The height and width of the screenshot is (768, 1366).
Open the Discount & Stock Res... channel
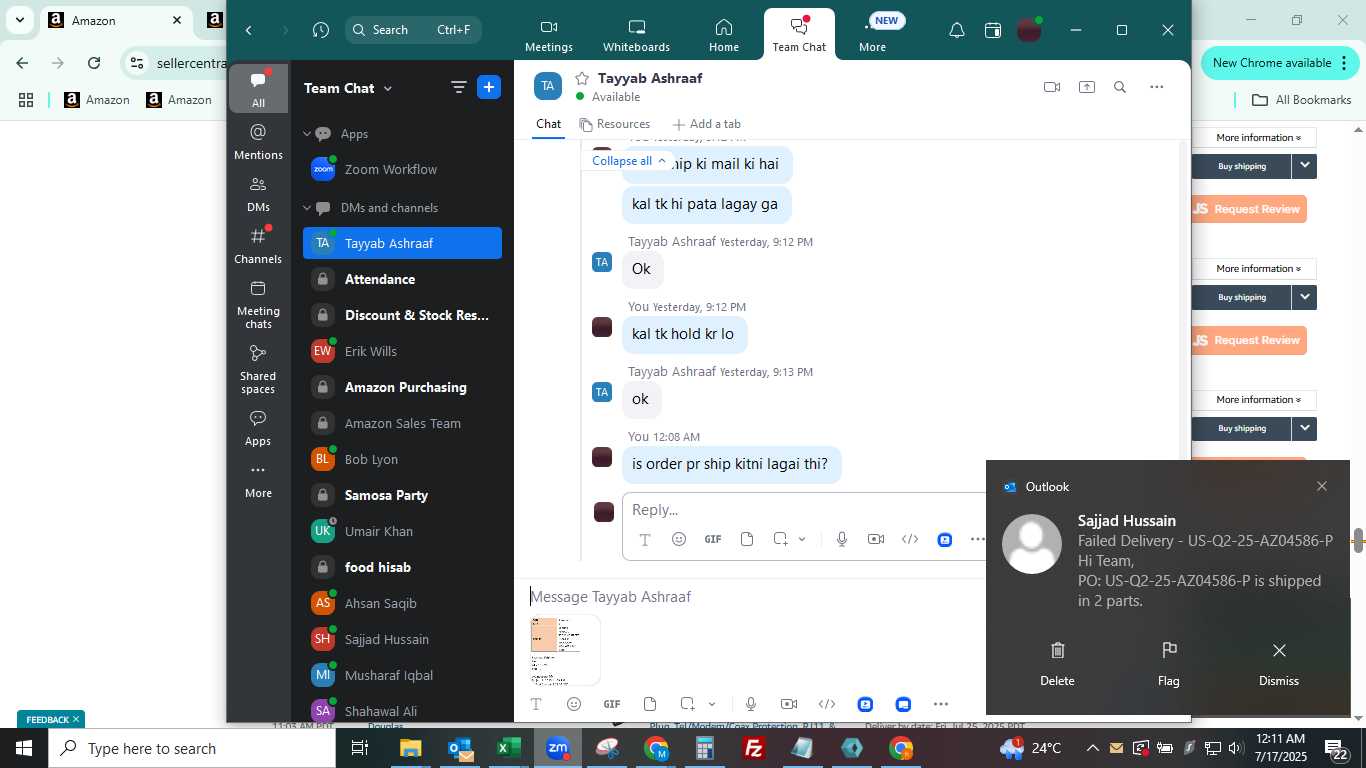click(402, 315)
